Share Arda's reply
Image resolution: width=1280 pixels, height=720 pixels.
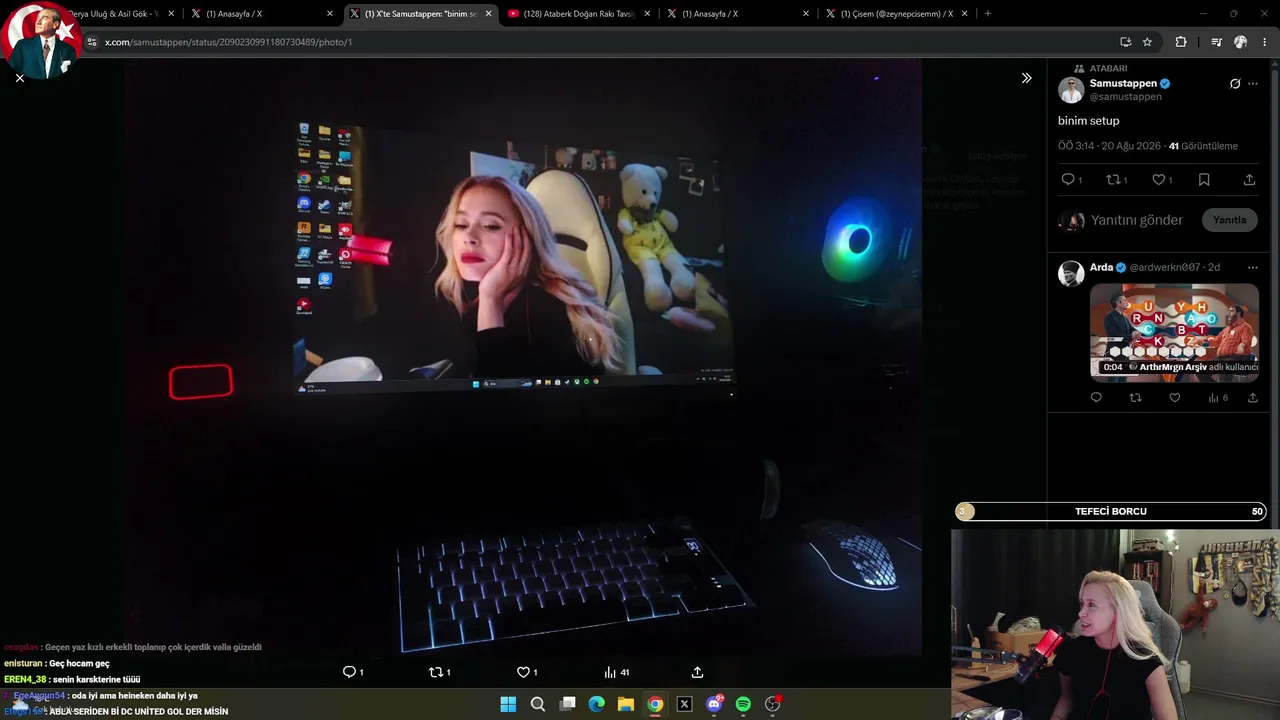(x=1252, y=398)
